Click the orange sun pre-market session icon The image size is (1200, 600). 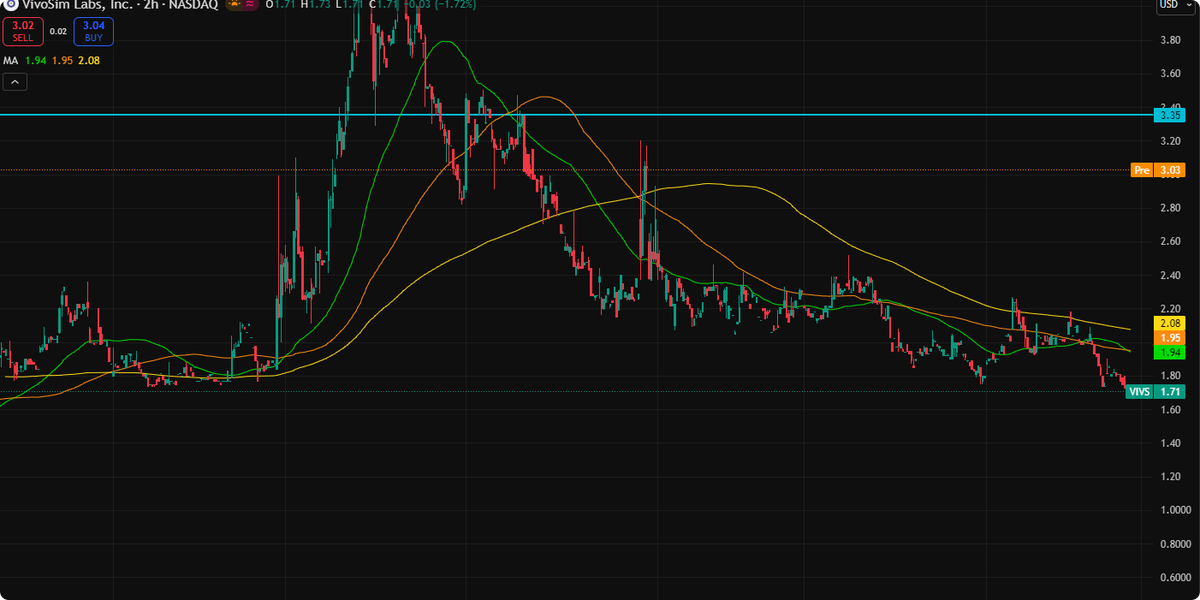pyautogui.click(x=235, y=4)
